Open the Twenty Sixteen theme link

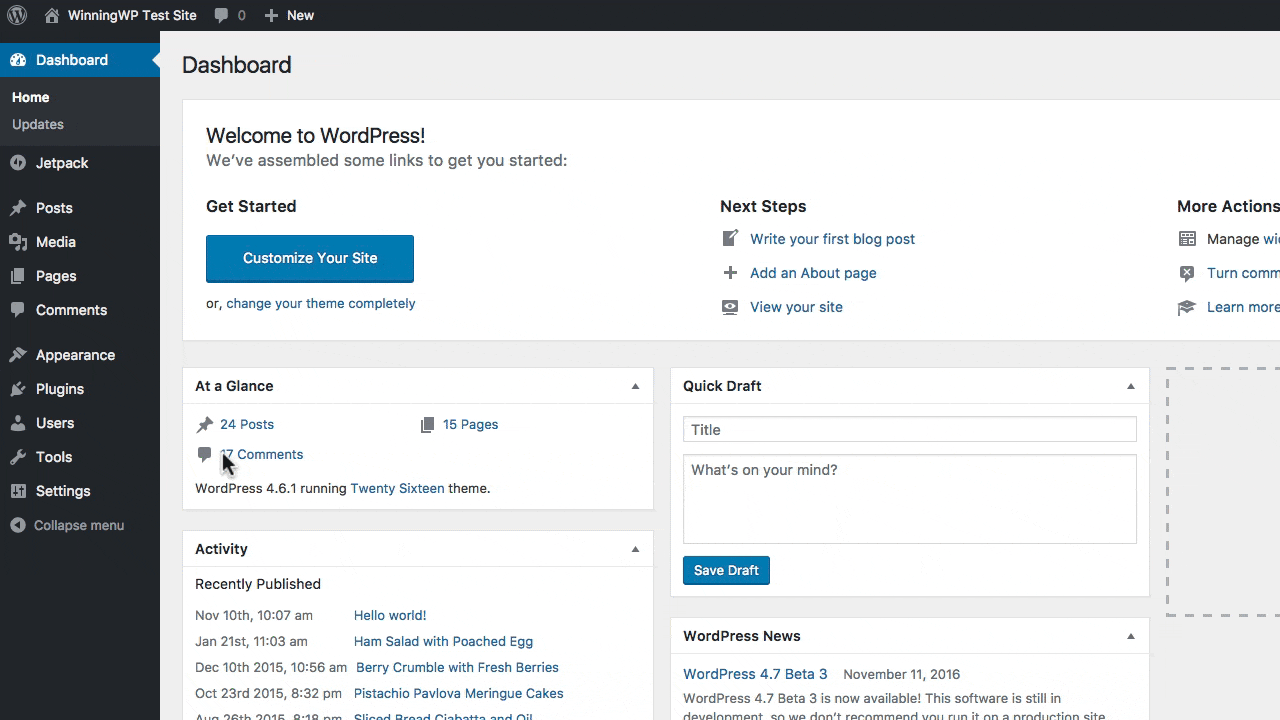coord(397,489)
